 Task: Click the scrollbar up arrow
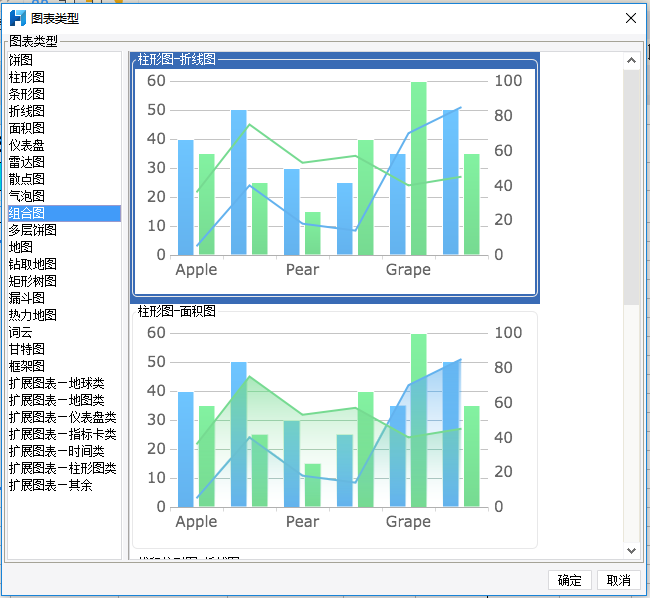(x=631, y=61)
